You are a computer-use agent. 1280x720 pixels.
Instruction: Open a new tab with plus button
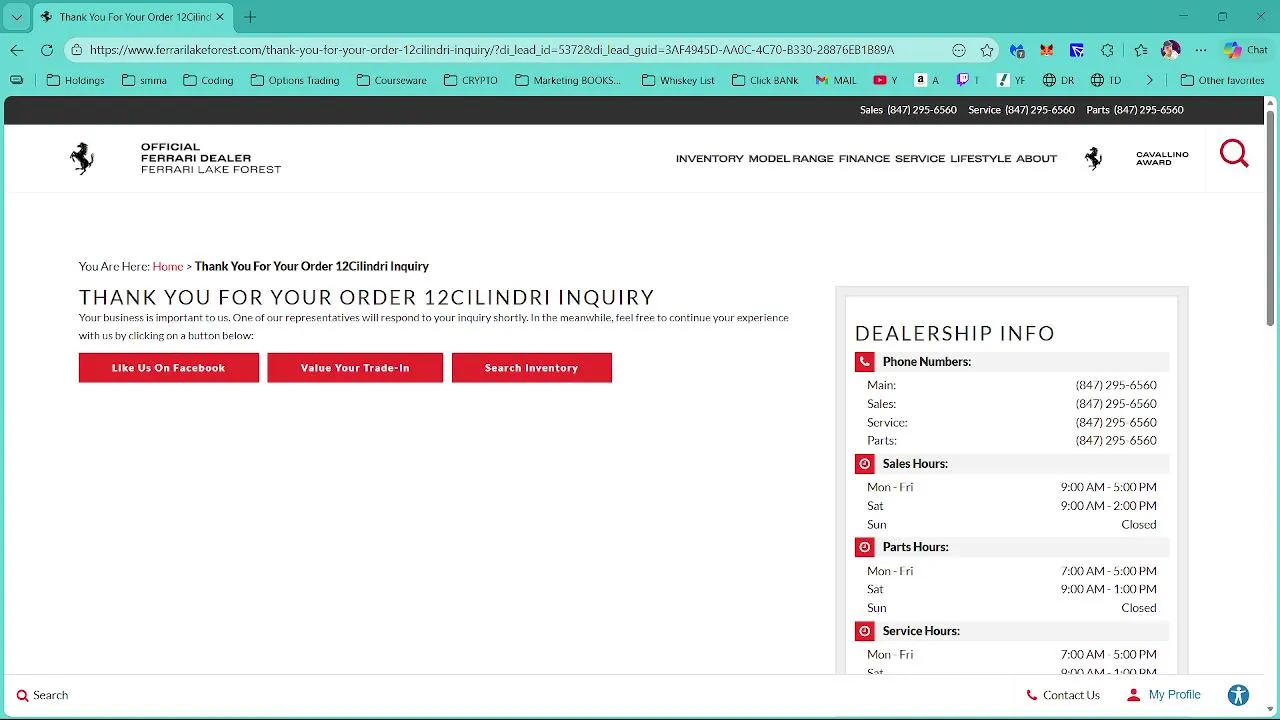click(250, 17)
